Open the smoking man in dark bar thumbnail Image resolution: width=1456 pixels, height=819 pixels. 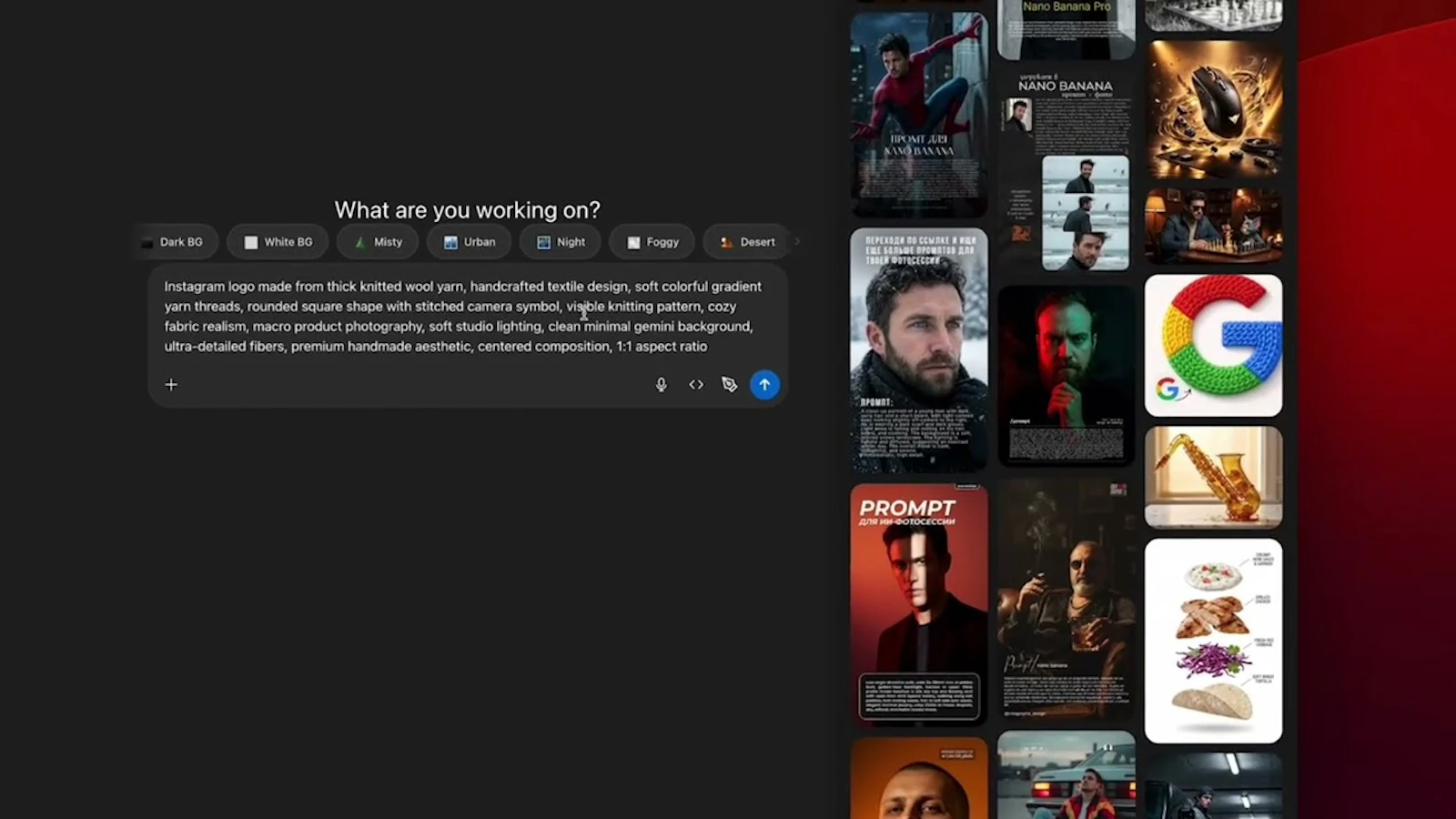coord(1067,599)
